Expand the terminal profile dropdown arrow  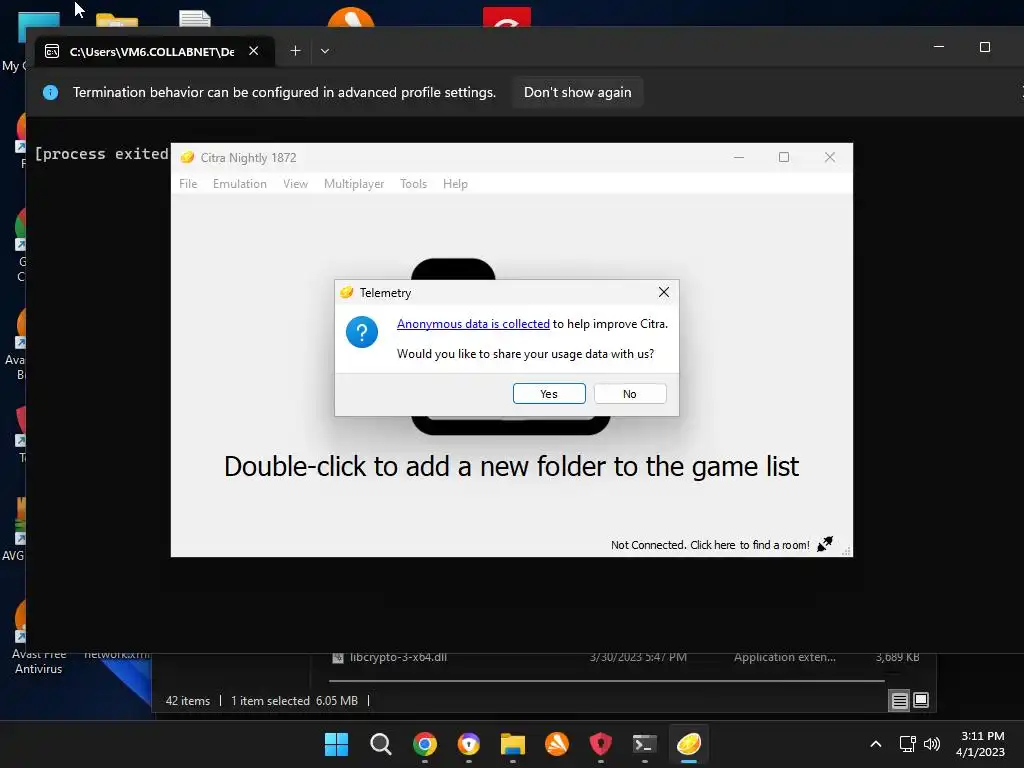pyautogui.click(x=325, y=51)
